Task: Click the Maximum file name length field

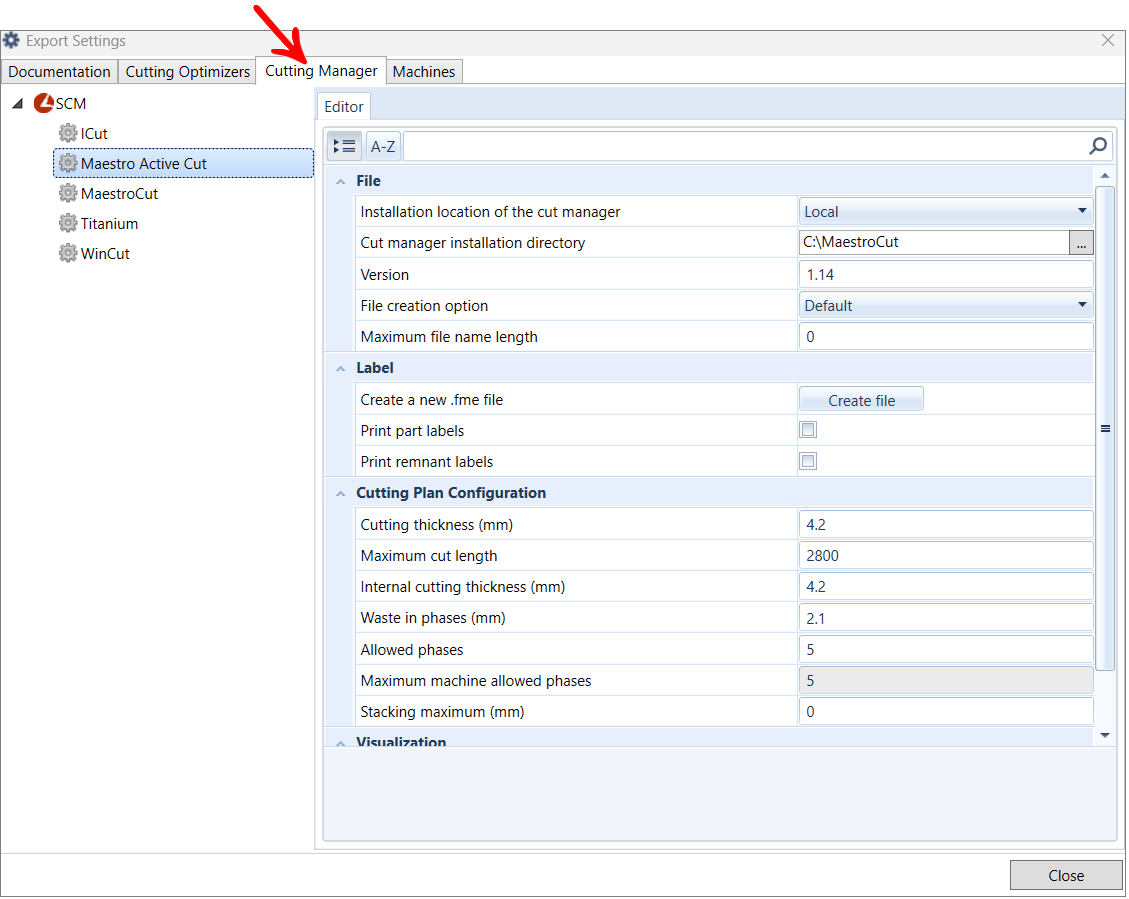Action: [x=945, y=336]
